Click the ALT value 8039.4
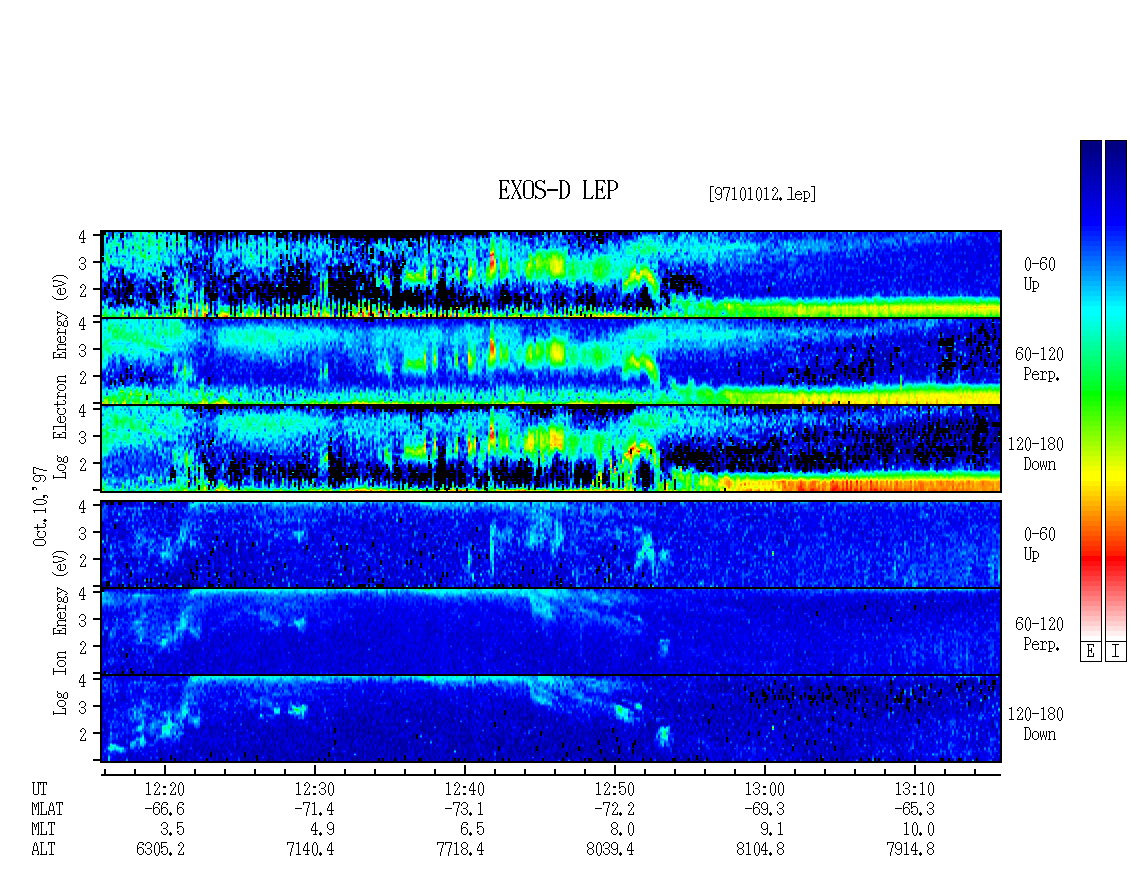This screenshot has height=875, width=1130. point(610,850)
